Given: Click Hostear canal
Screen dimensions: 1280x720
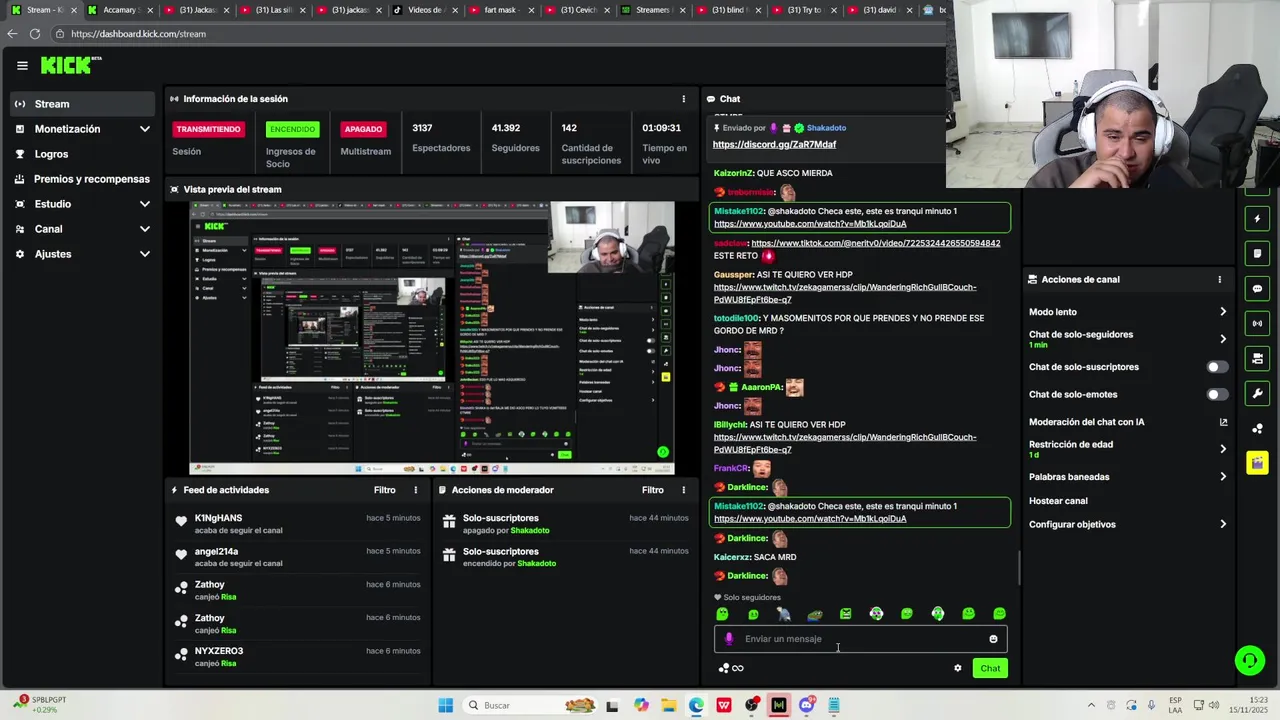Looking at the screenshot, I should pyautogui.click(x=1058, y=501).
